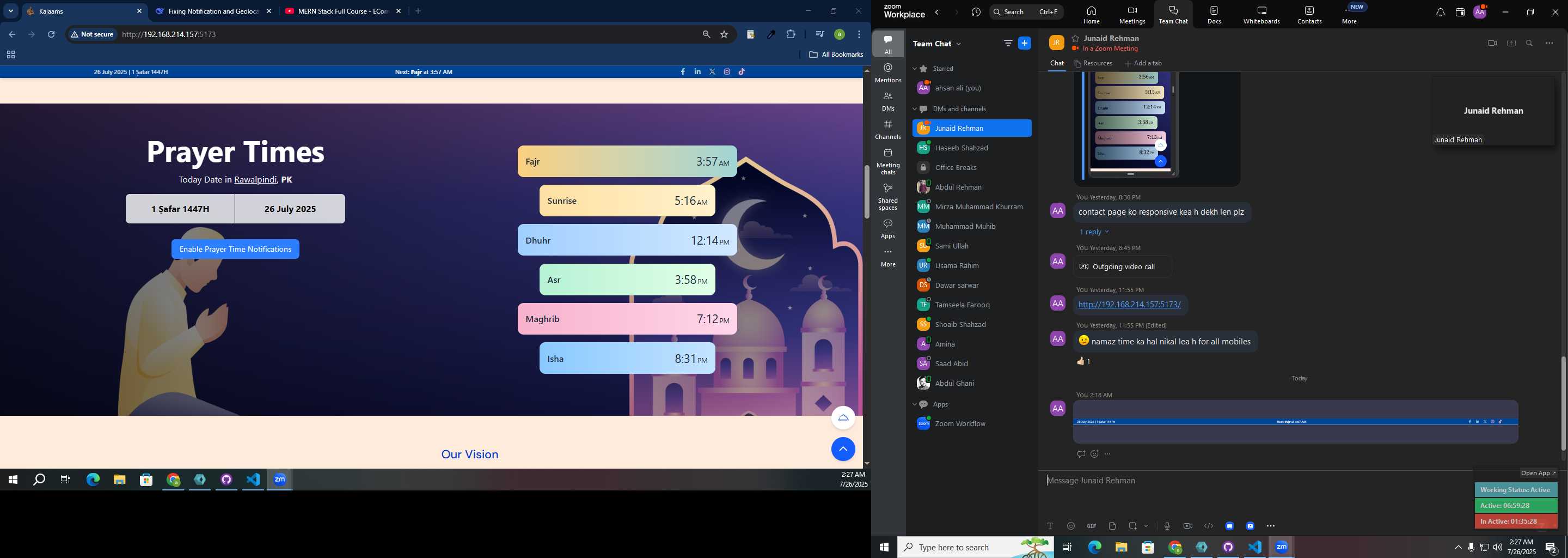
Task: Open the screenshot capture dropdown arrow
Action: click(1146, 526)
